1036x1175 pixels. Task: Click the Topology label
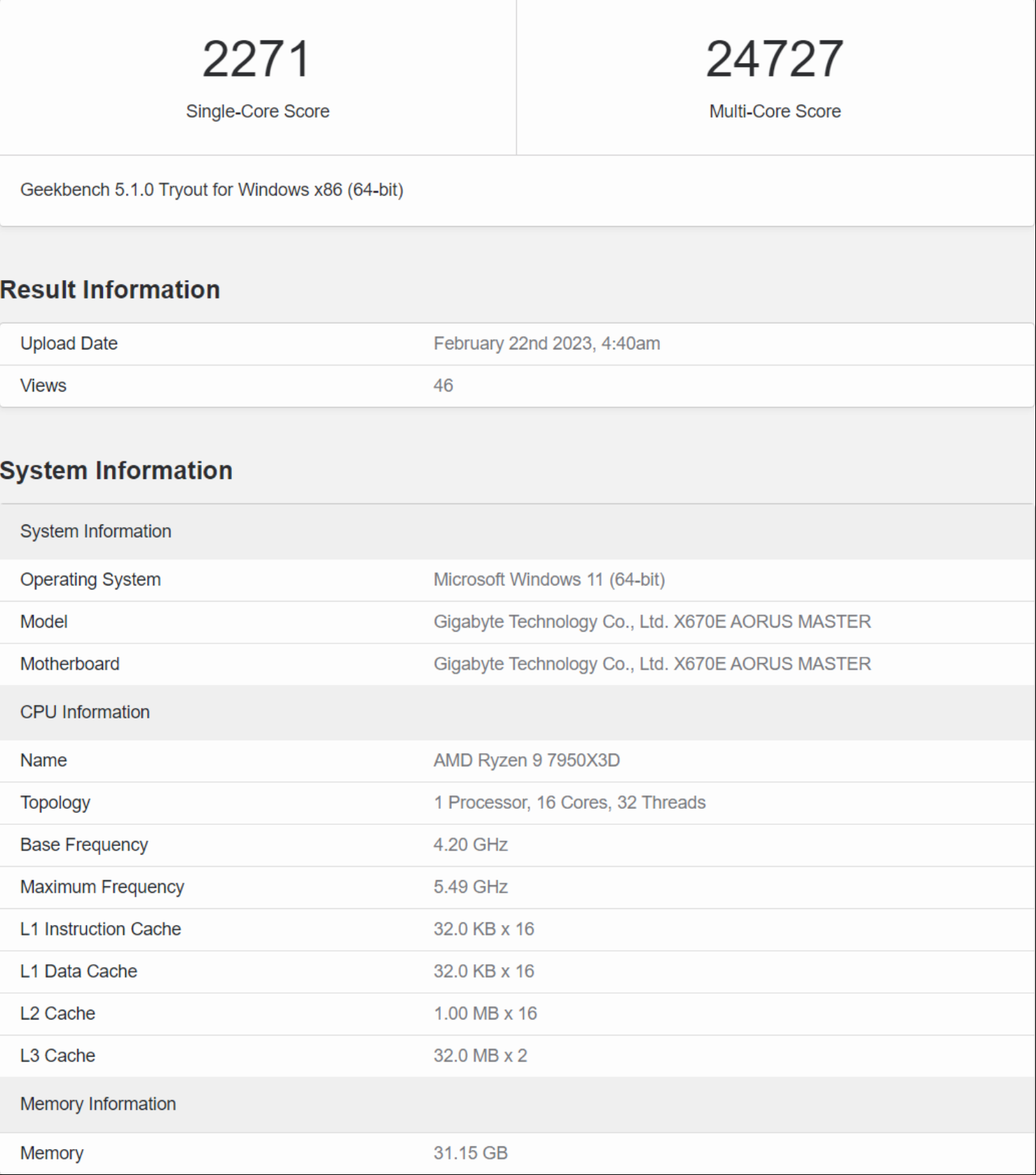tap(55, 802)
